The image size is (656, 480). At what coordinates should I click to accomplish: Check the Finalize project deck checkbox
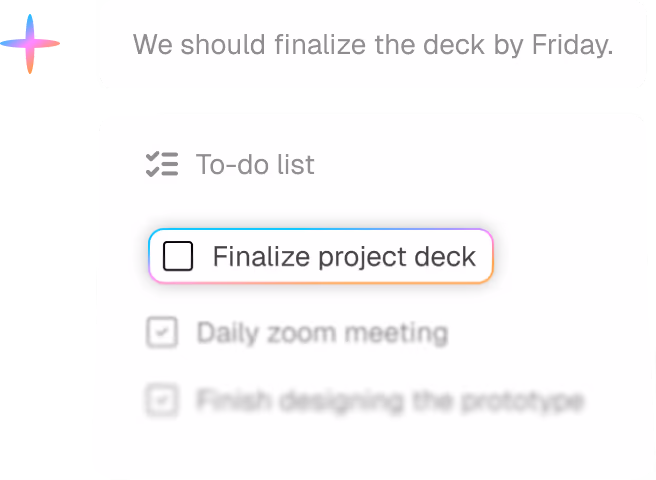[x=178, y=256]
